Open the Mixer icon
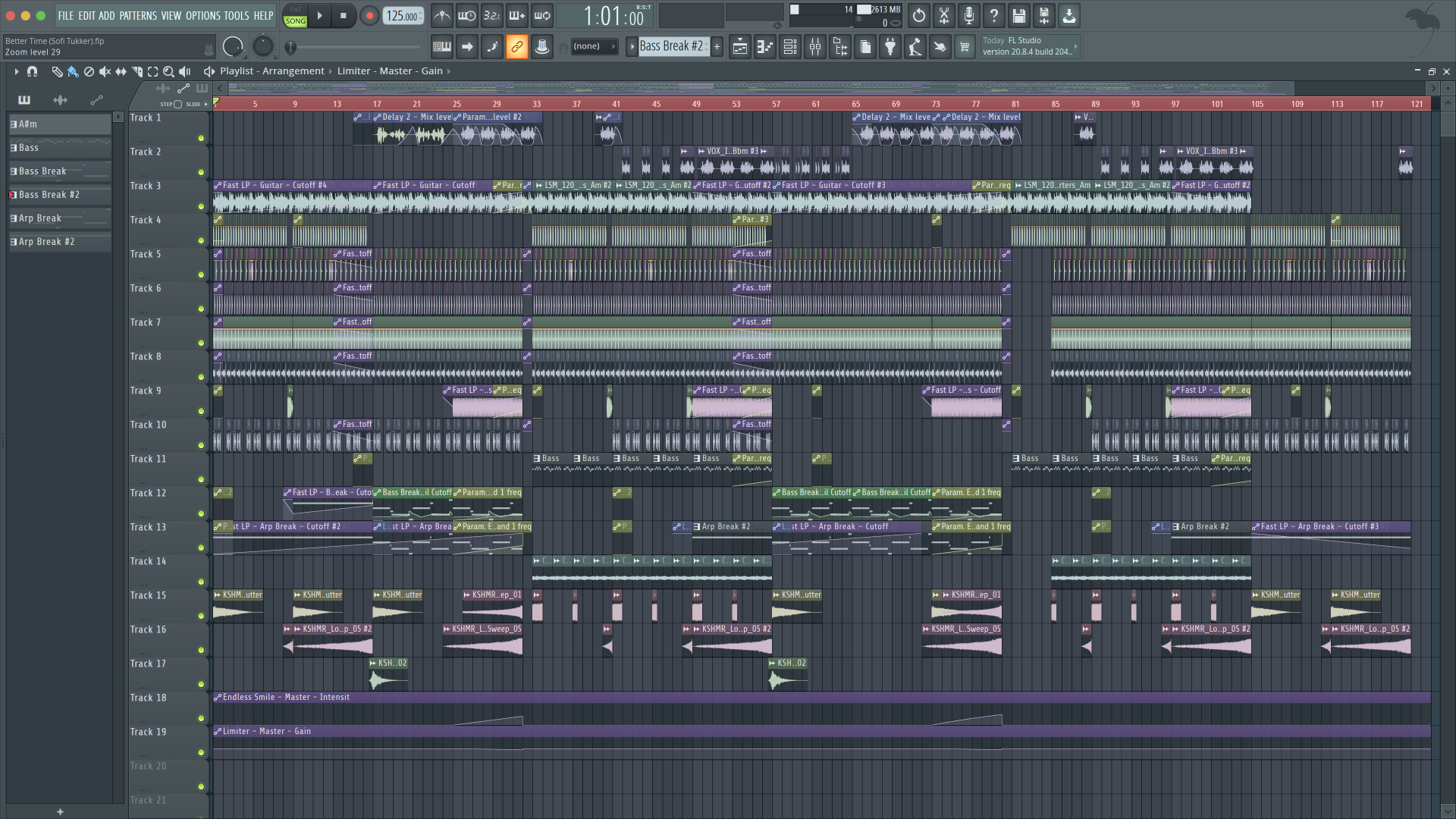 815,47
